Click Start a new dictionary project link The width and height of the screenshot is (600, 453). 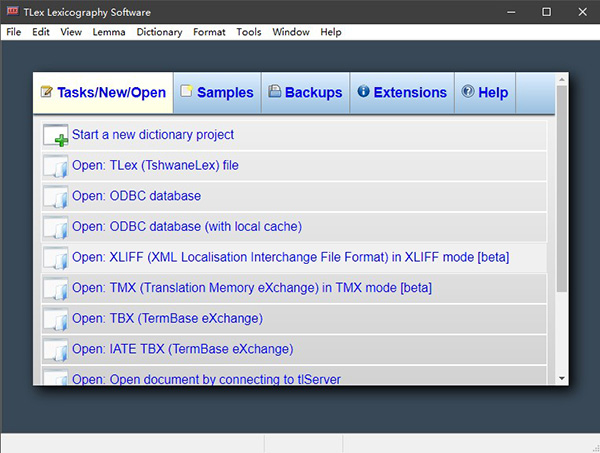click(x=153, y=135)
